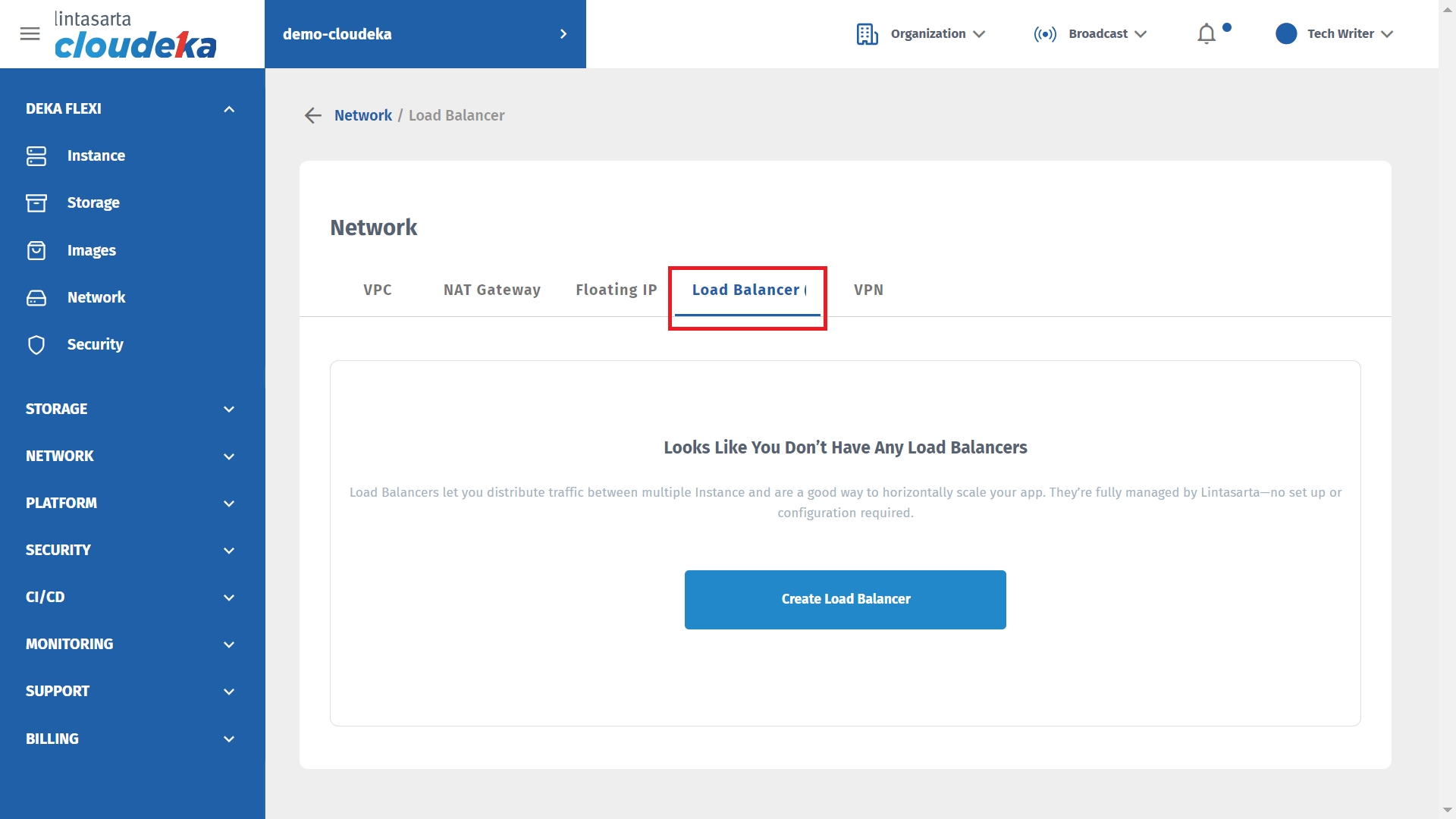Open the Organization dropdown
1456x819 pixels.
[x=921, y=34]
